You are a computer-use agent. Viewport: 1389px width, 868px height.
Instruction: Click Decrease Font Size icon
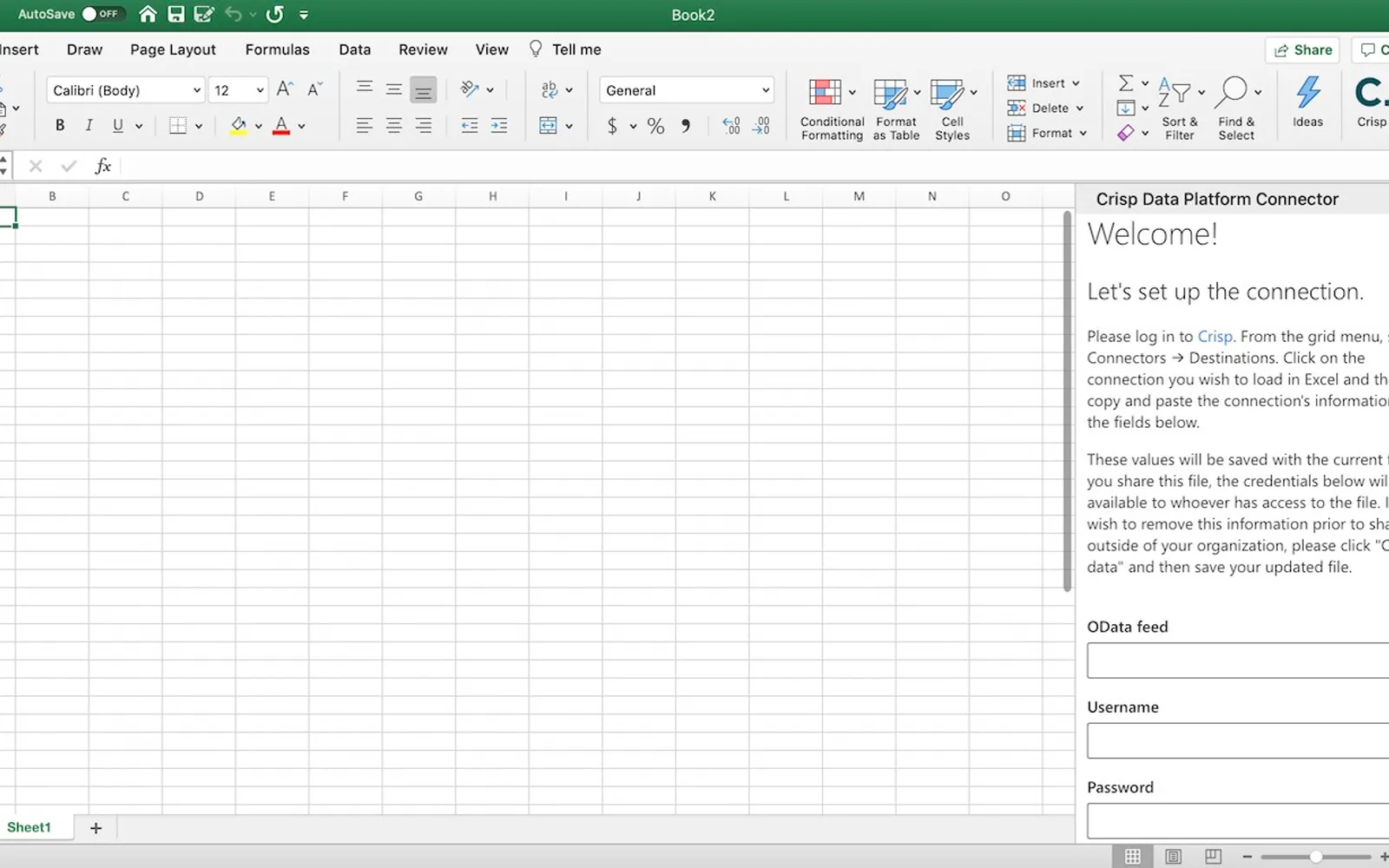(314, 89)
